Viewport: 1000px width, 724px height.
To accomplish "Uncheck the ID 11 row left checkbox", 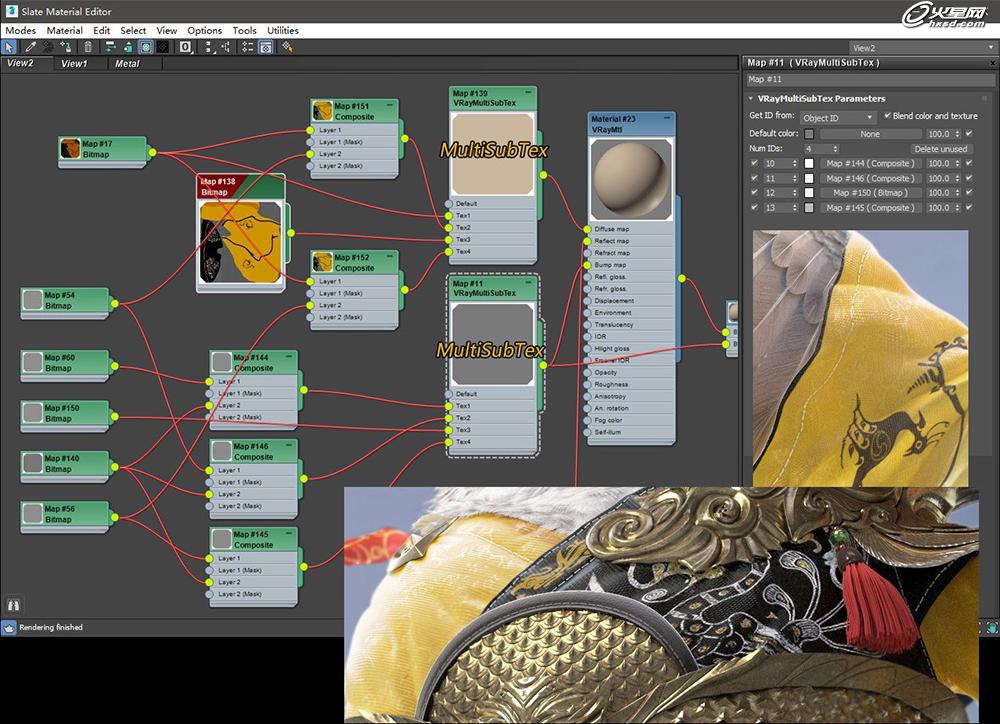I will pyautogui.click(x=754, y=178).
